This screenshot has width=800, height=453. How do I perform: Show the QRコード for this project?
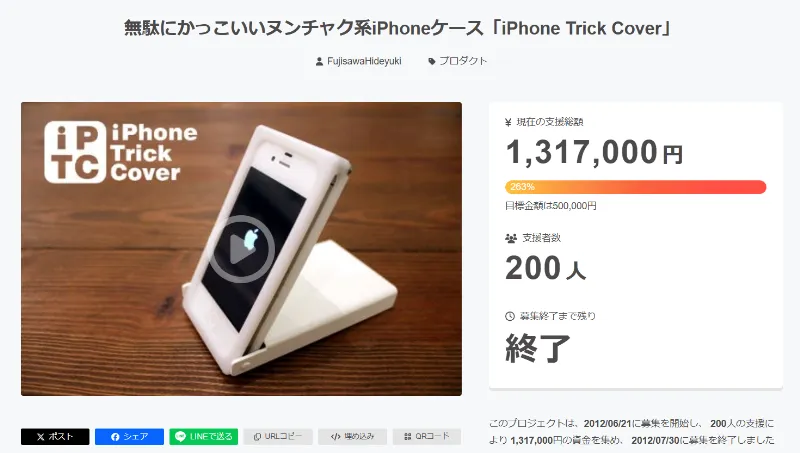[427, 437]
